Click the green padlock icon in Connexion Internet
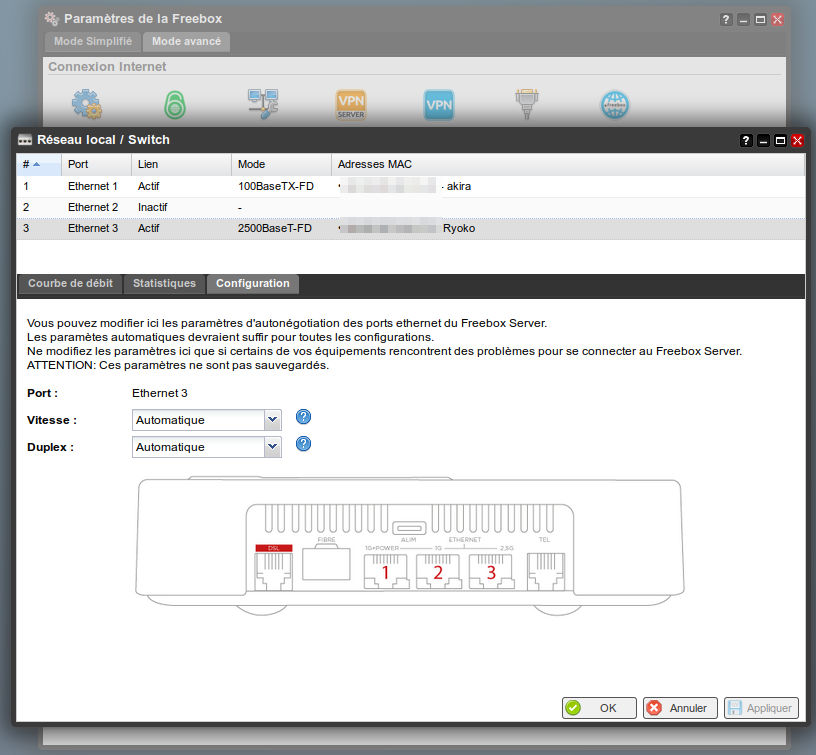 pyautogui.click(x=175, y=105)
